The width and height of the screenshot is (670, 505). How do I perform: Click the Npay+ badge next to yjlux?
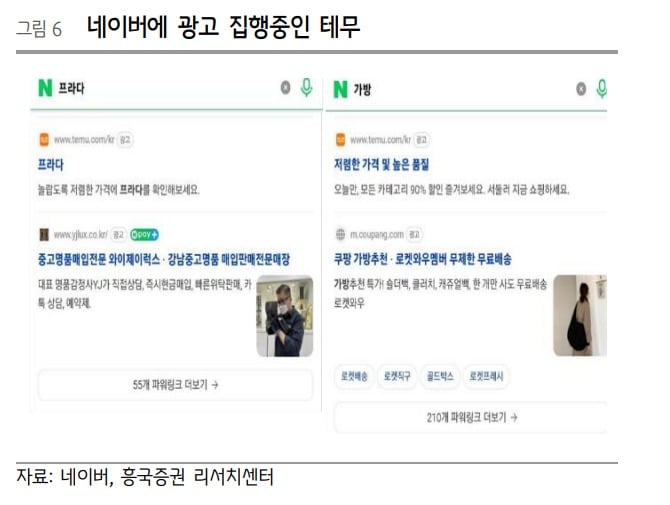coord(144,235)
